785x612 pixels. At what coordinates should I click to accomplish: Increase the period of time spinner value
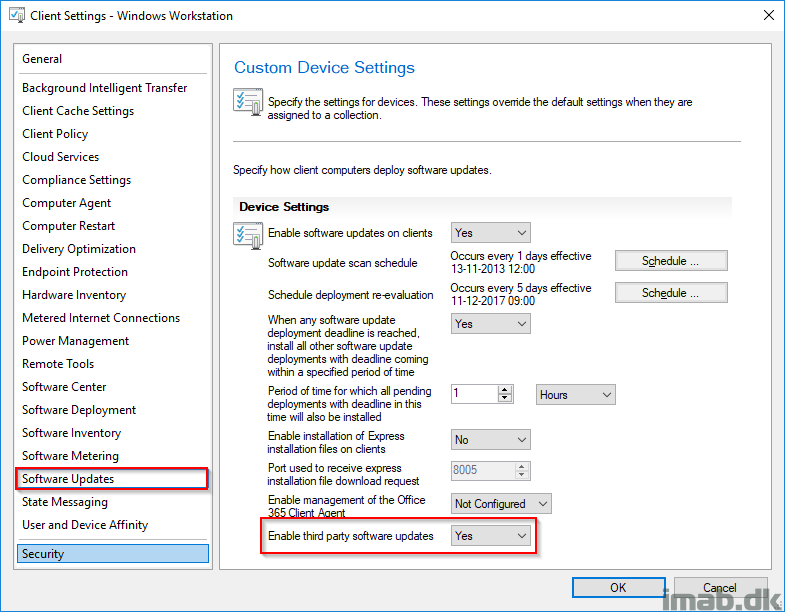pos(506,389)
